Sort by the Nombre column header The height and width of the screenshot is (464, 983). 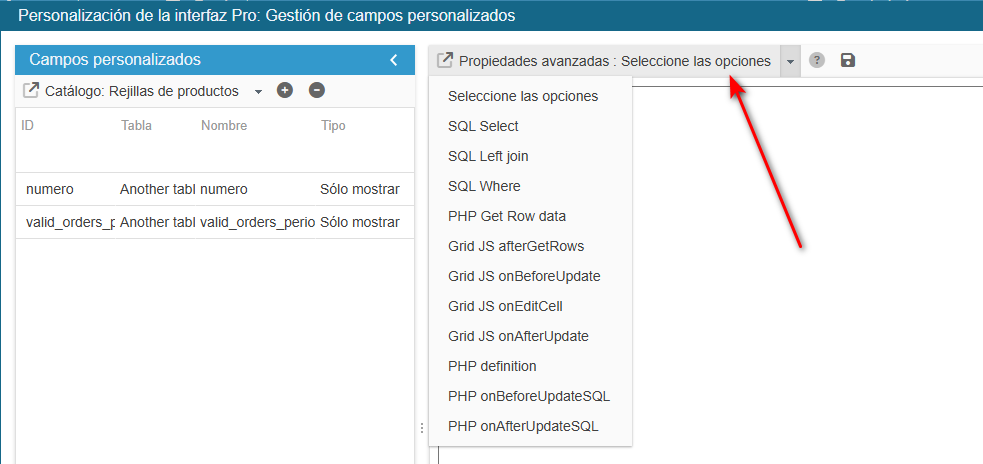click(x=224, y=126)
